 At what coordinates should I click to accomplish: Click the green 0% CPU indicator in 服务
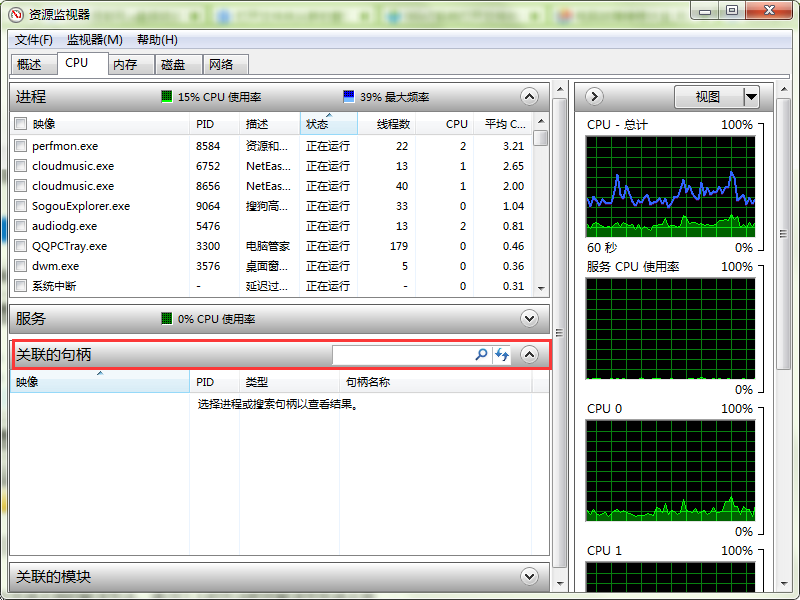[x=167, y=319]
